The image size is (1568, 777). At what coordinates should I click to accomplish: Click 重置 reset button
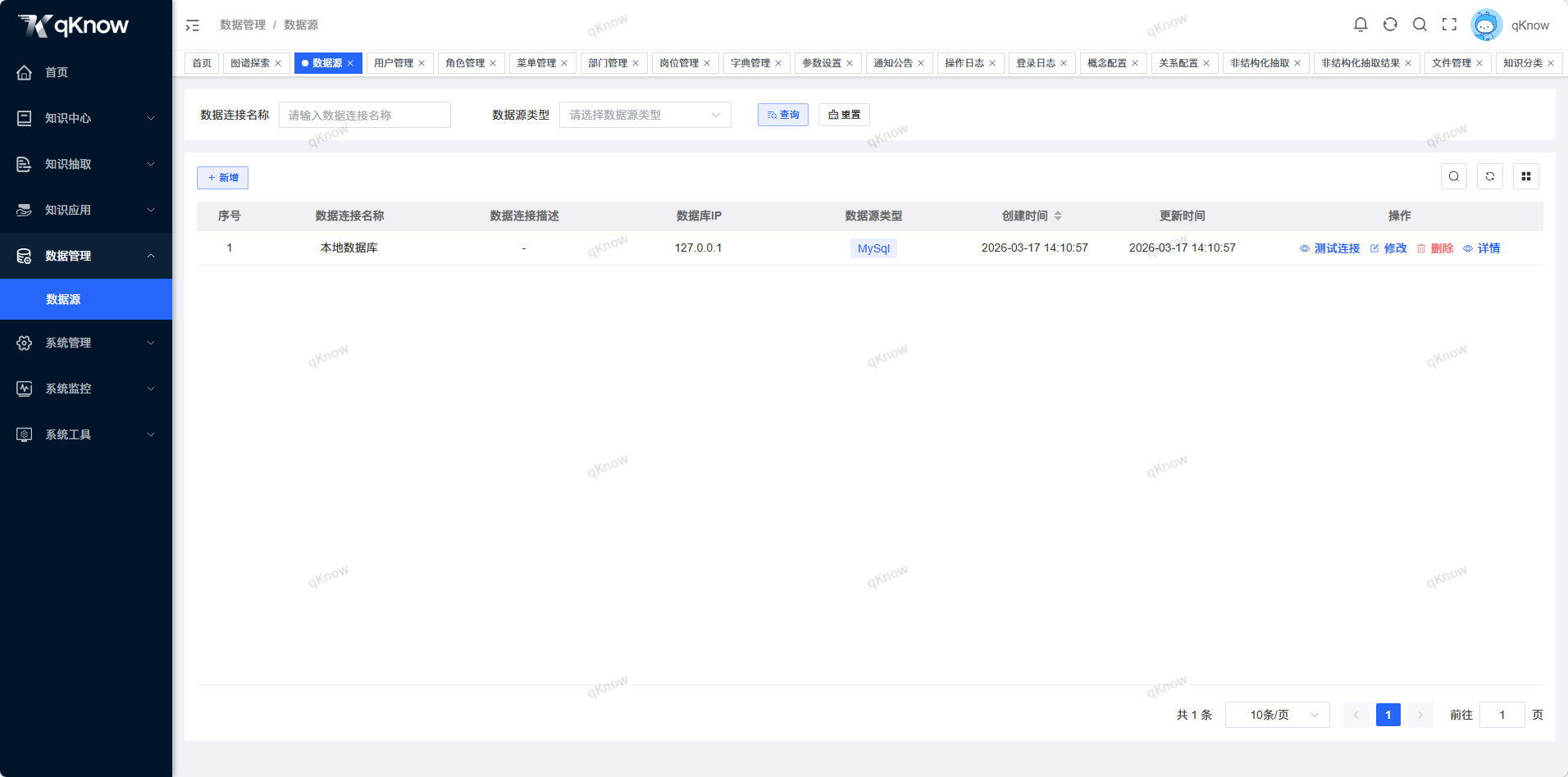(844, 115)
